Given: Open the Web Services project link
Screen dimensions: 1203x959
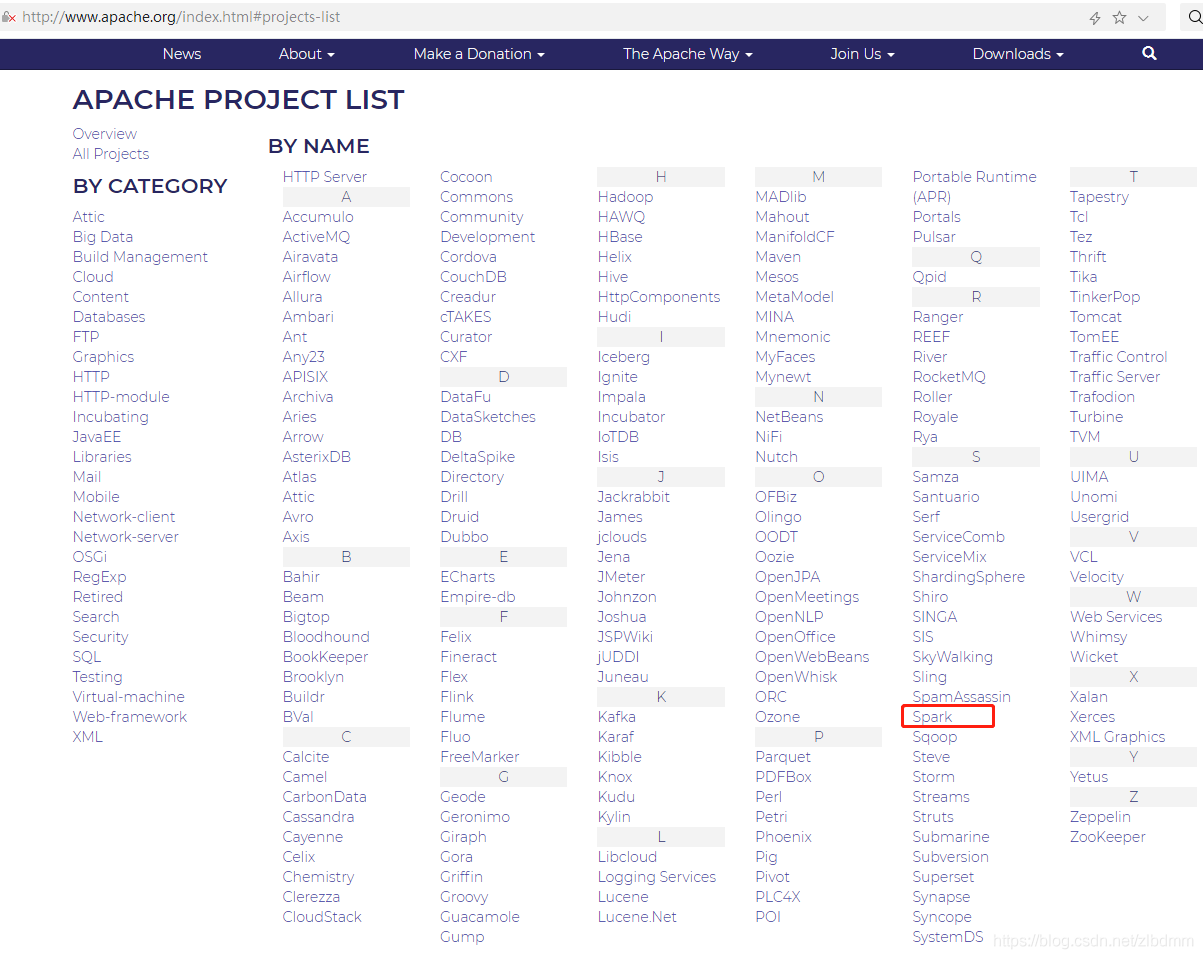Looking at the screenshot, I should (x=1116, y=617).
